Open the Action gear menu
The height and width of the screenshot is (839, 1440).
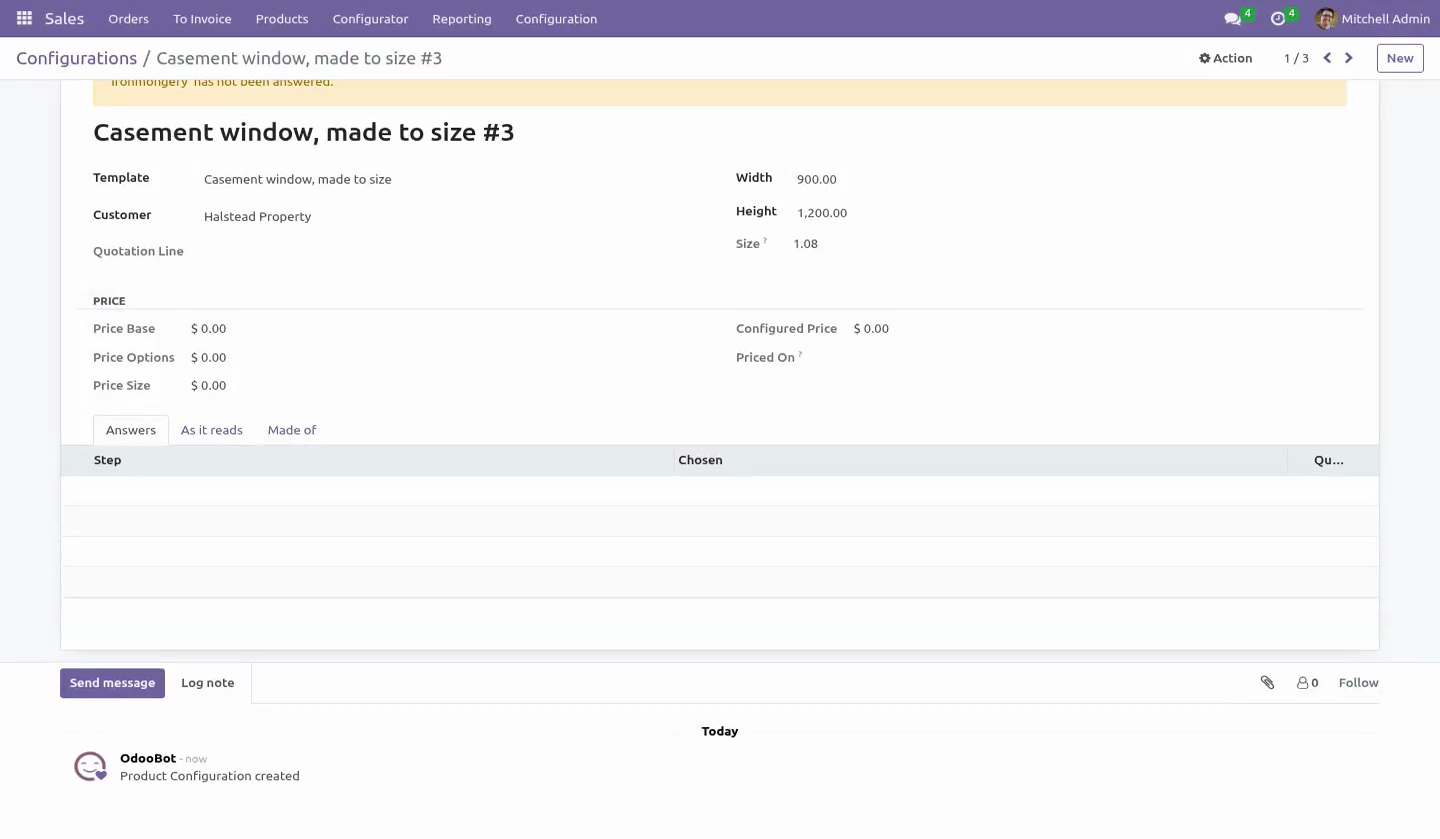click(1225, 58)
